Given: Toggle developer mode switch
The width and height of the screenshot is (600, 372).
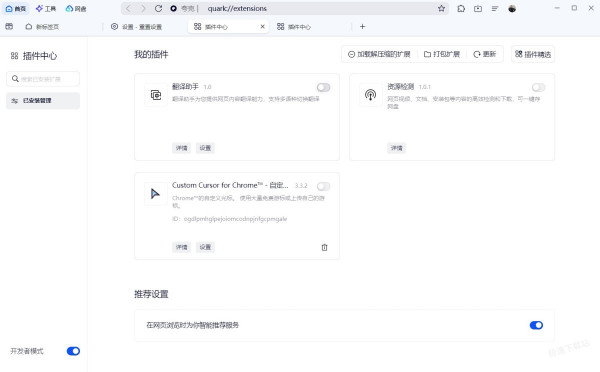Looking at the screenshot, I should pyautogui.click(x=73, y=351).
